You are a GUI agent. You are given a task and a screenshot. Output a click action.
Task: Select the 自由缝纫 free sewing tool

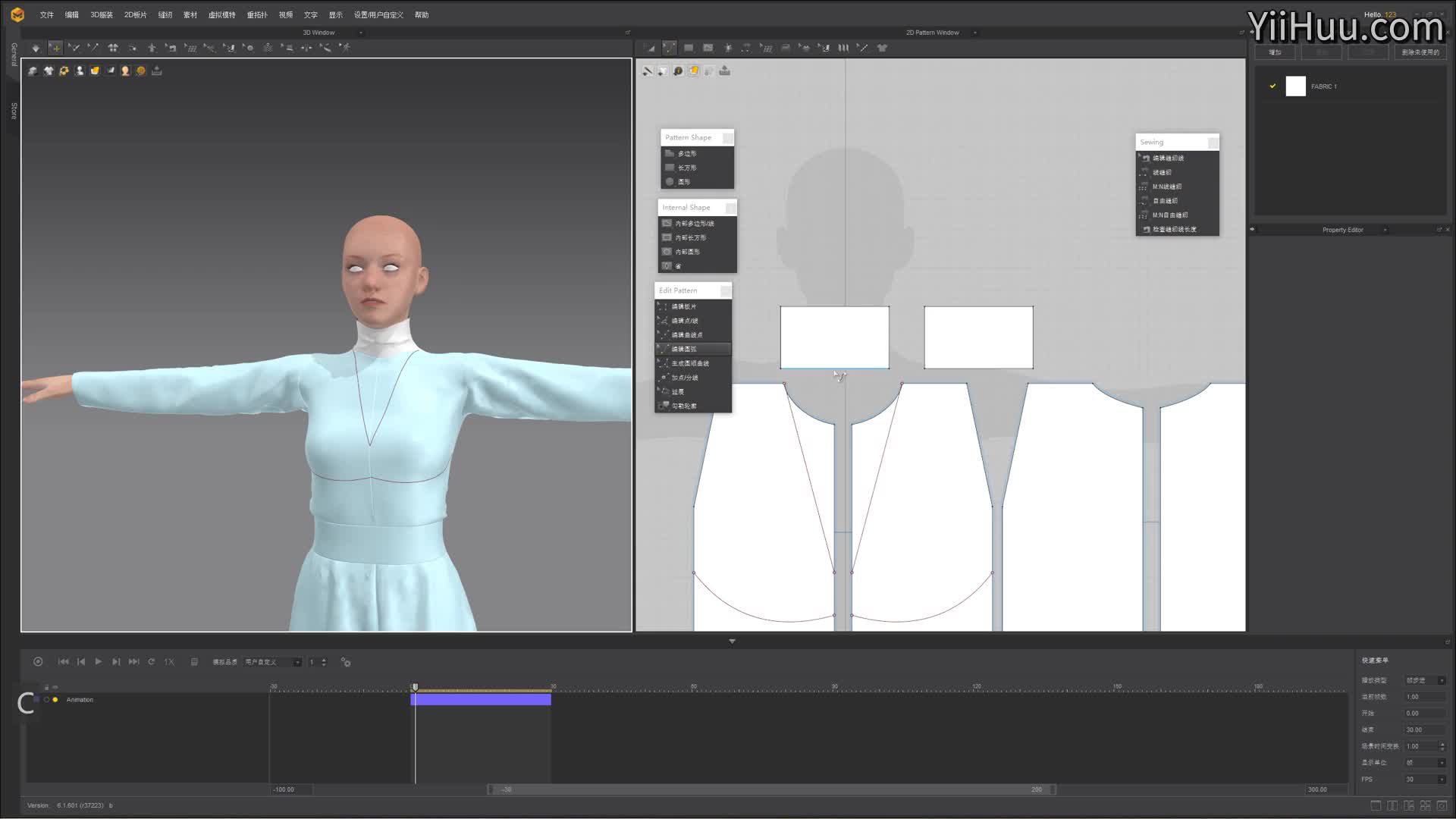click(1165, 201)
